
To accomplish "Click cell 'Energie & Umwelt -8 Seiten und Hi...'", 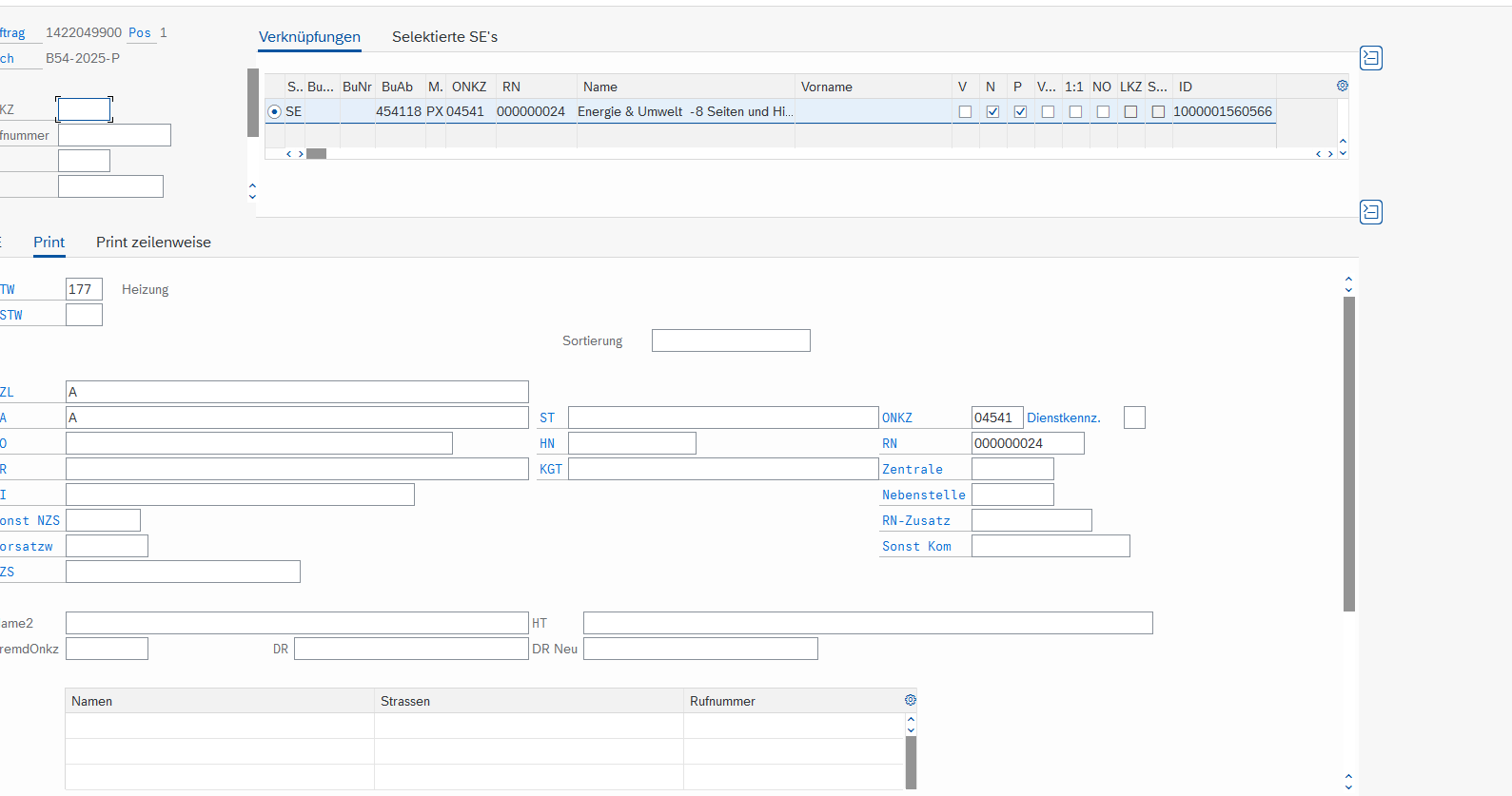I will tap(685, 111).
